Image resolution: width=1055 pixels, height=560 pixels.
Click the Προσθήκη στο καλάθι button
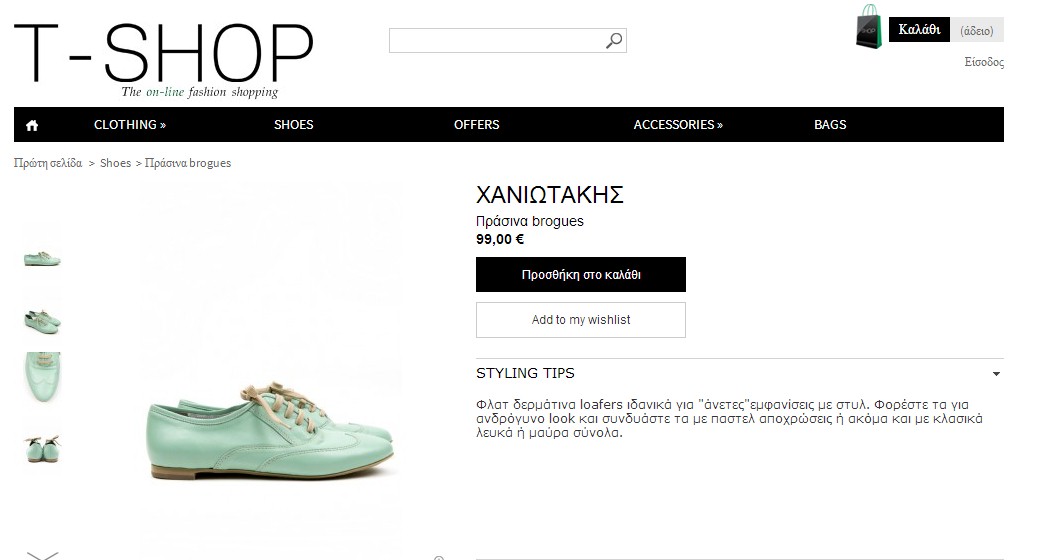click(581, 275)
